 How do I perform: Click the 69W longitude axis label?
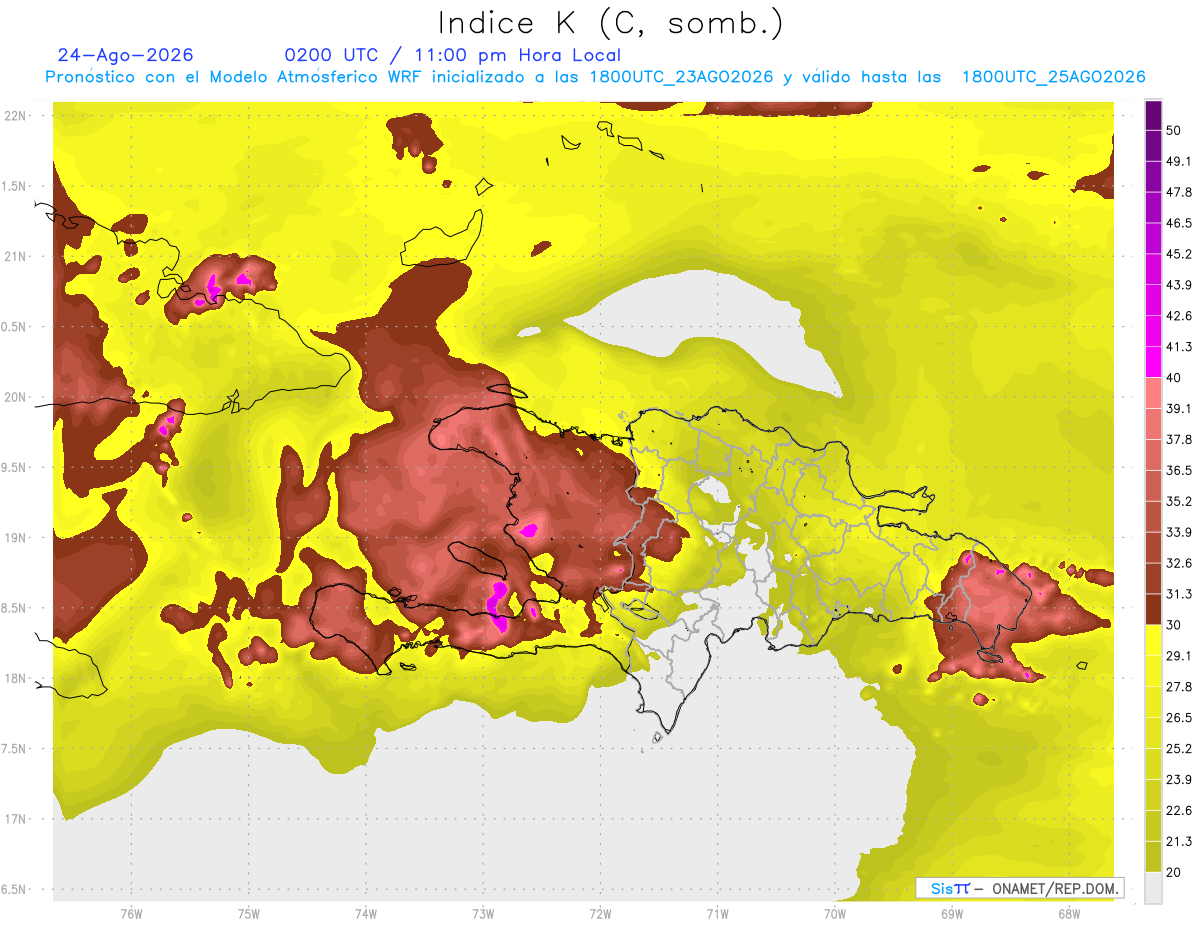point(951,914)
